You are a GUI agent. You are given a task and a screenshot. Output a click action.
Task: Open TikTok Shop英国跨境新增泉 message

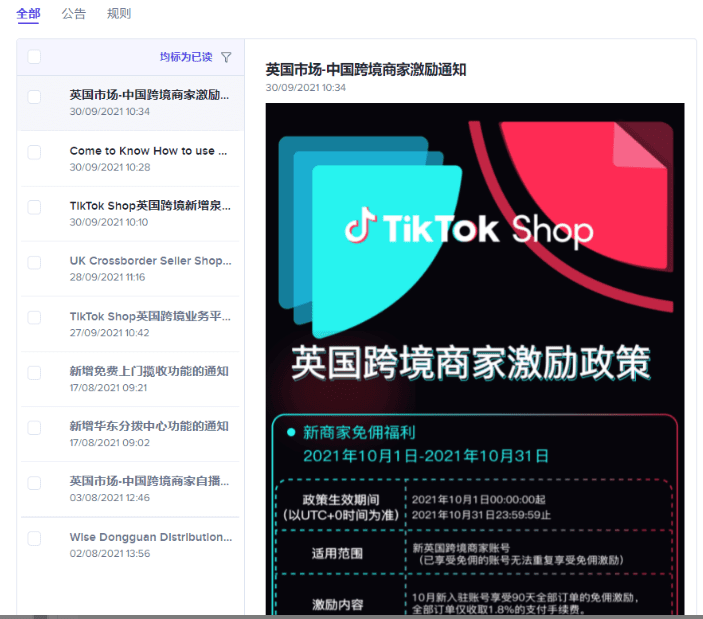130,214
